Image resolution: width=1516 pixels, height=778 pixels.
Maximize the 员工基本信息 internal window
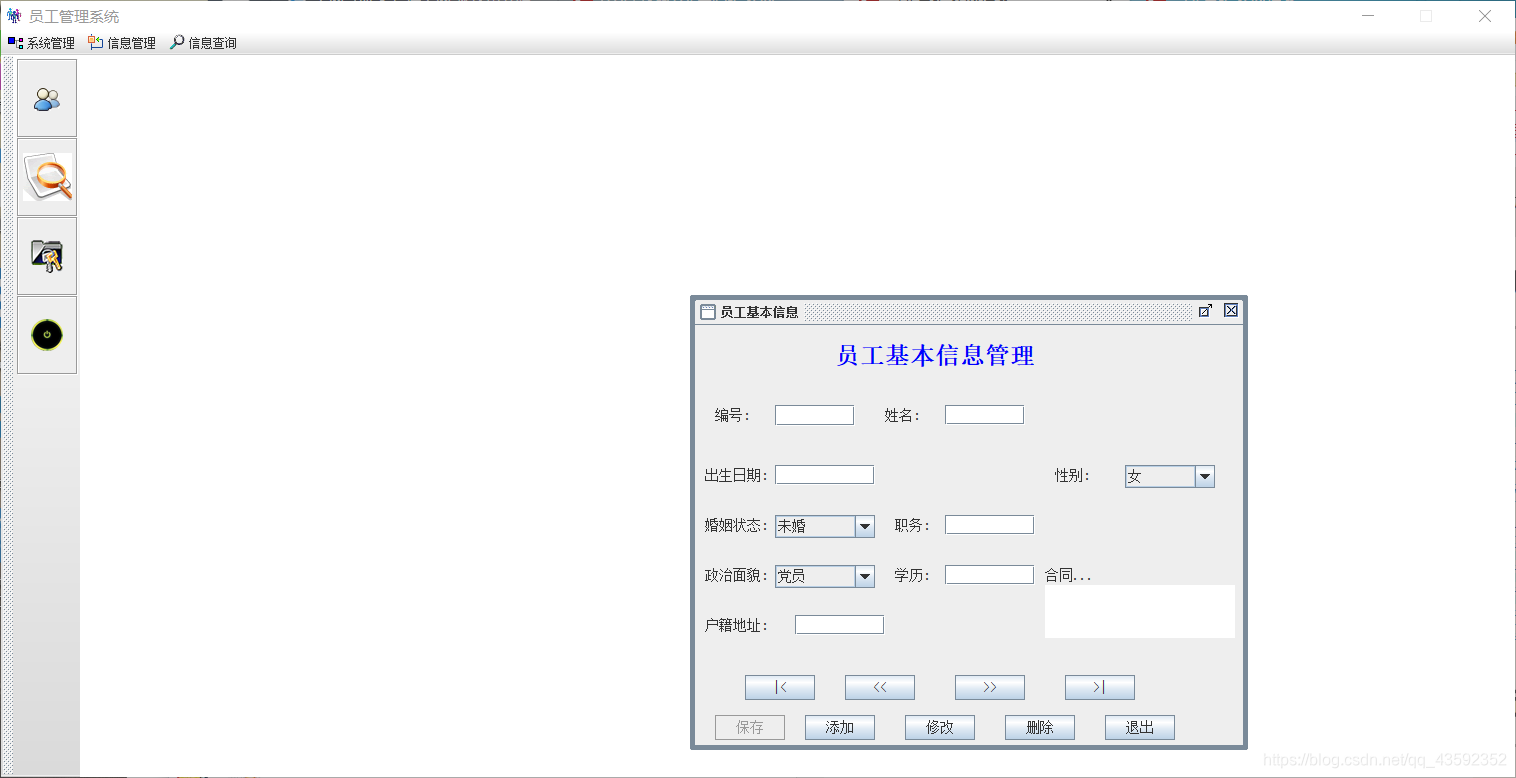click(x=1205, y=311)
